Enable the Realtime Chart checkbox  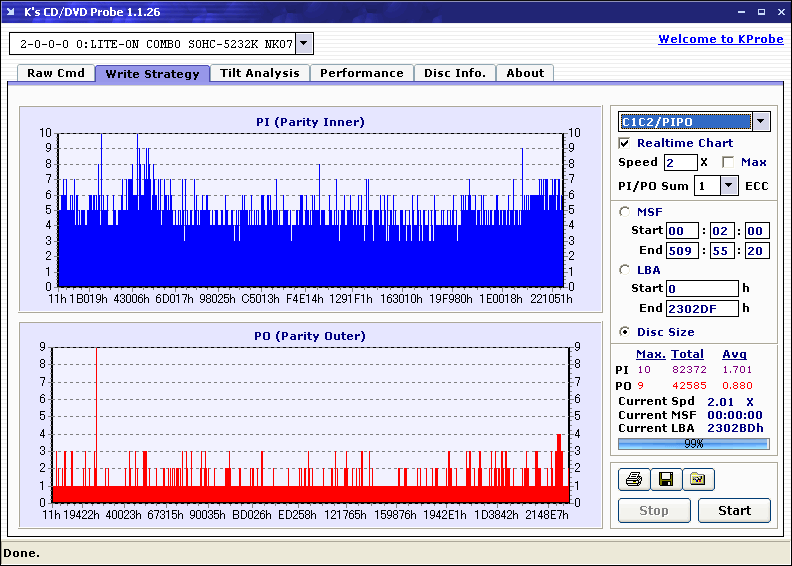point(625,144)
